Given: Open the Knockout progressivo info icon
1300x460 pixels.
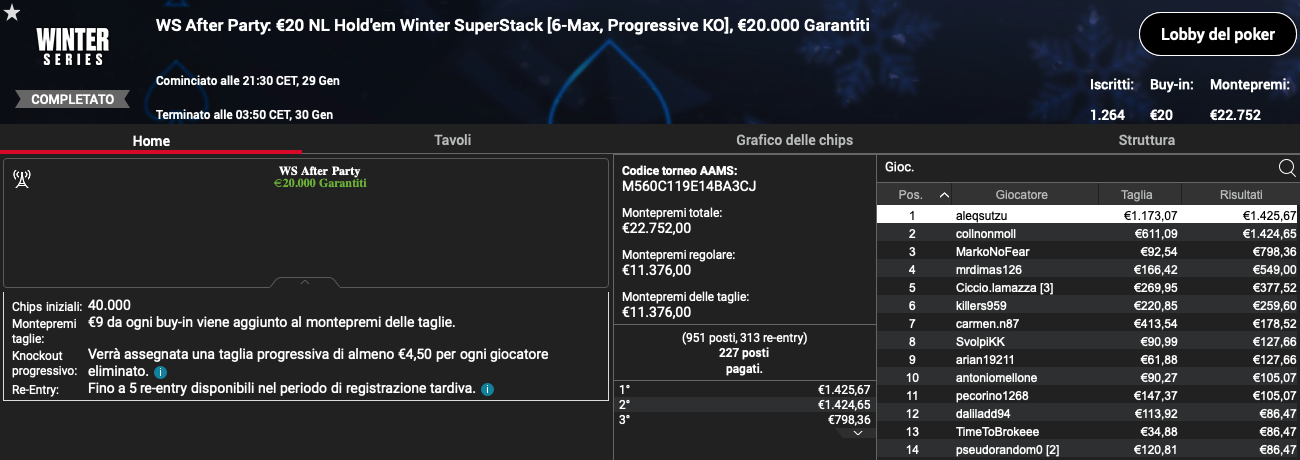Looking at the screenshot, I should click(x=160, y=371).
